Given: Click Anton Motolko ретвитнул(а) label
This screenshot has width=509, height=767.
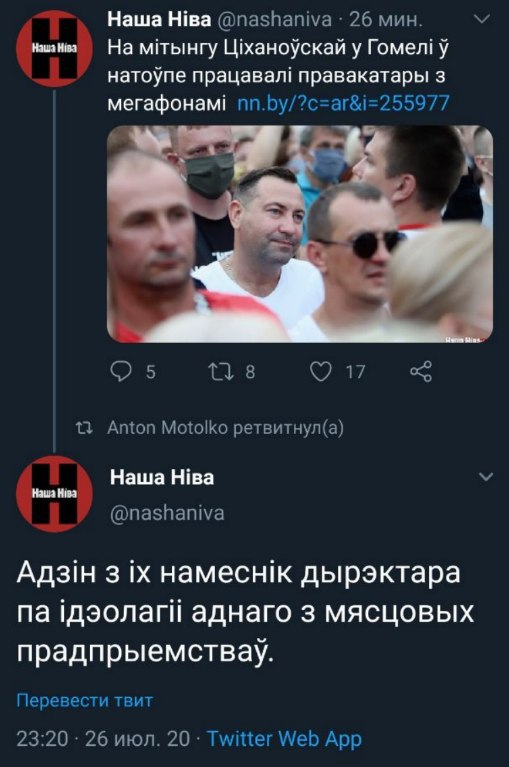Looking at the screenshot, I should click(x=225, y=428).
